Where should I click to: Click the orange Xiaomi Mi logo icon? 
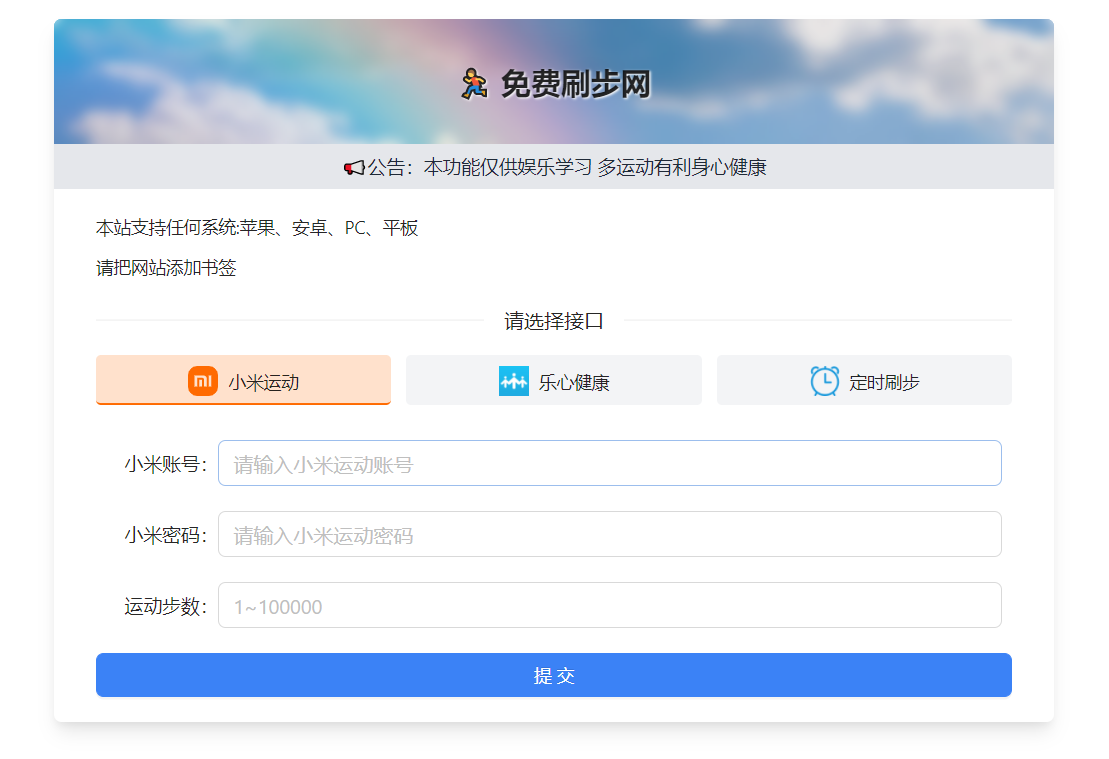click(x=203, y=381)
